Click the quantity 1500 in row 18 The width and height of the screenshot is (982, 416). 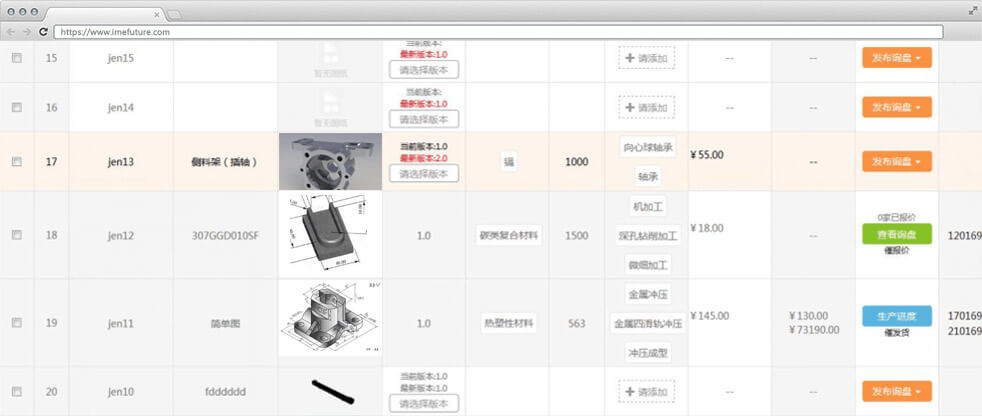click(576, 236)
